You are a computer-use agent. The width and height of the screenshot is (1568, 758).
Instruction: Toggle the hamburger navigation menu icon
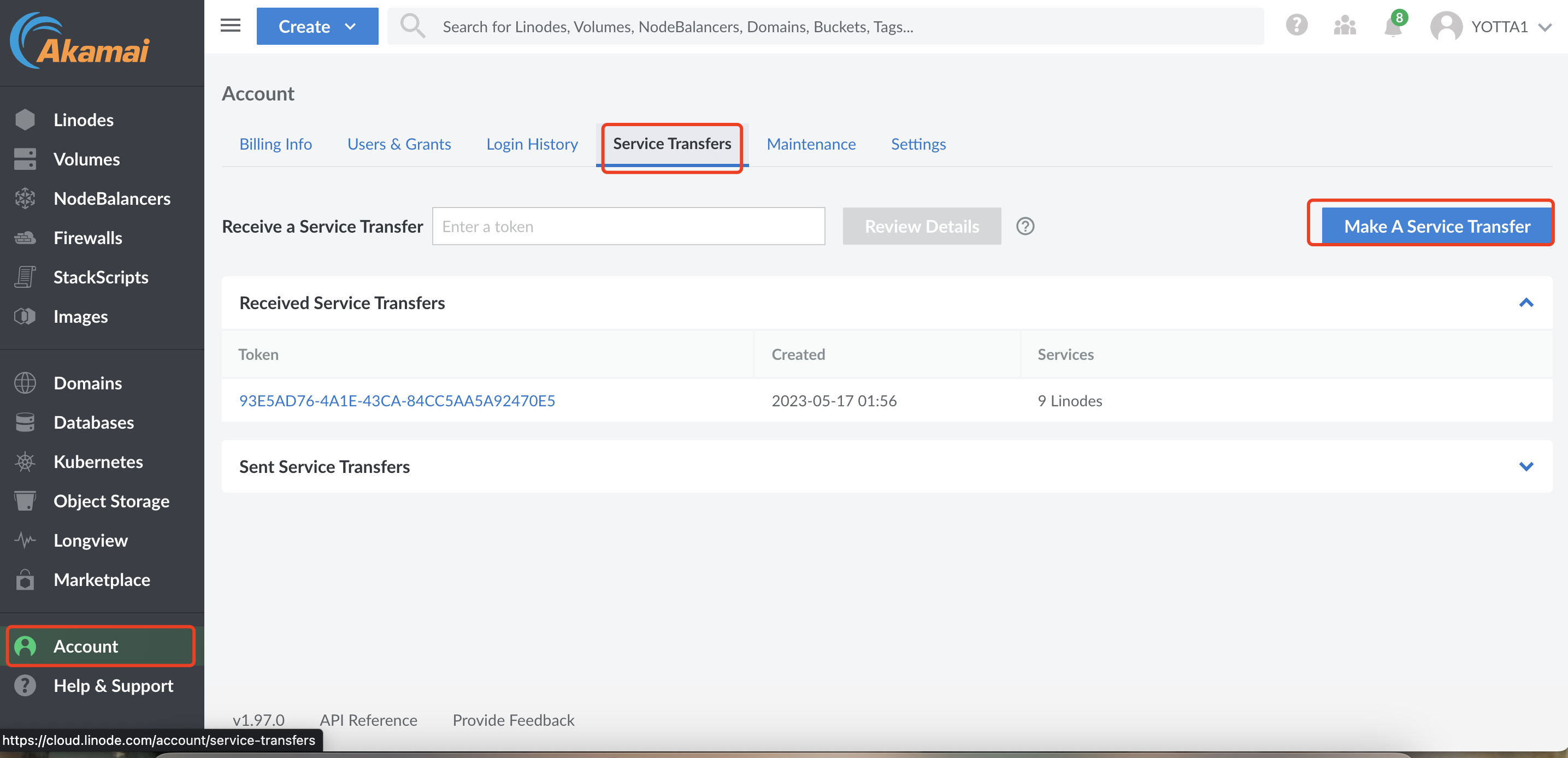tap(230, 26)
